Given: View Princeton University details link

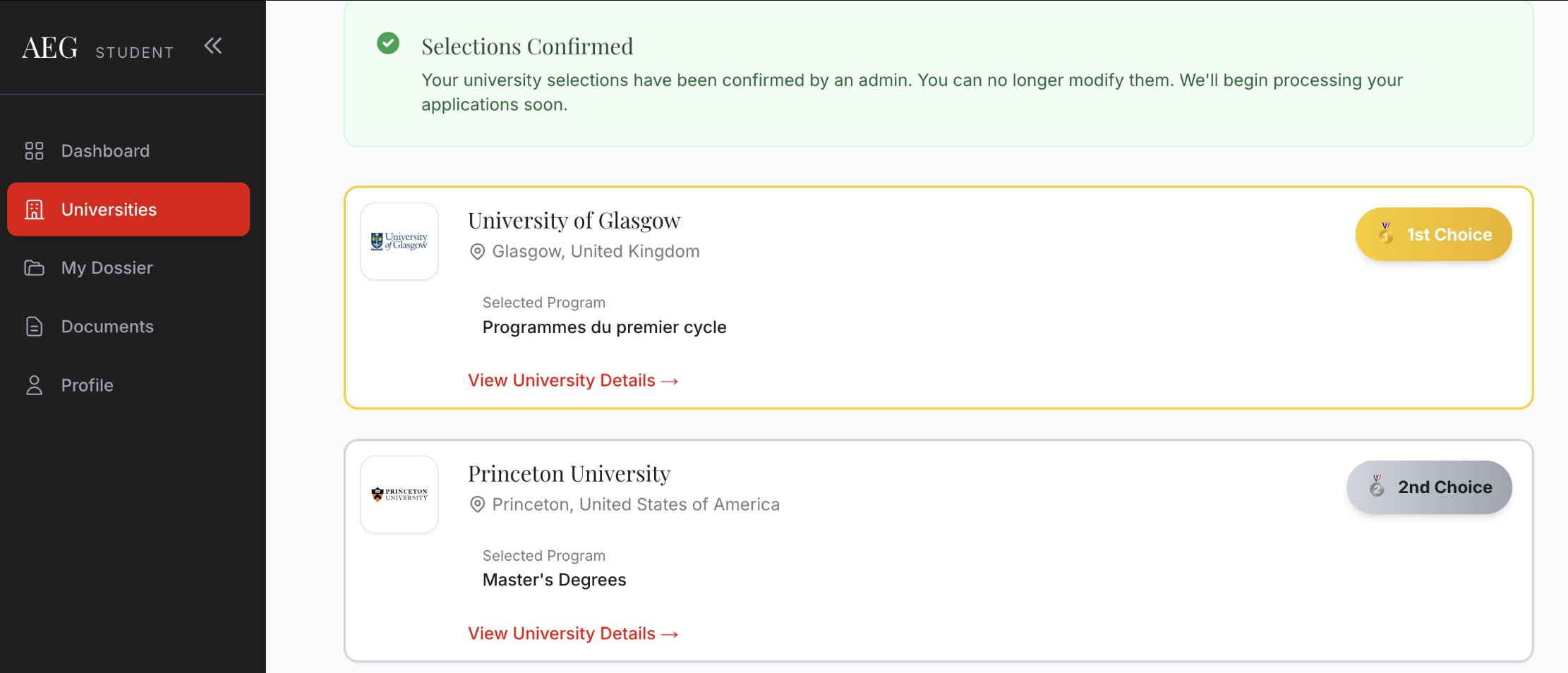Looking at the screenshot, I should pyautogui.click(x=572, y=634).
